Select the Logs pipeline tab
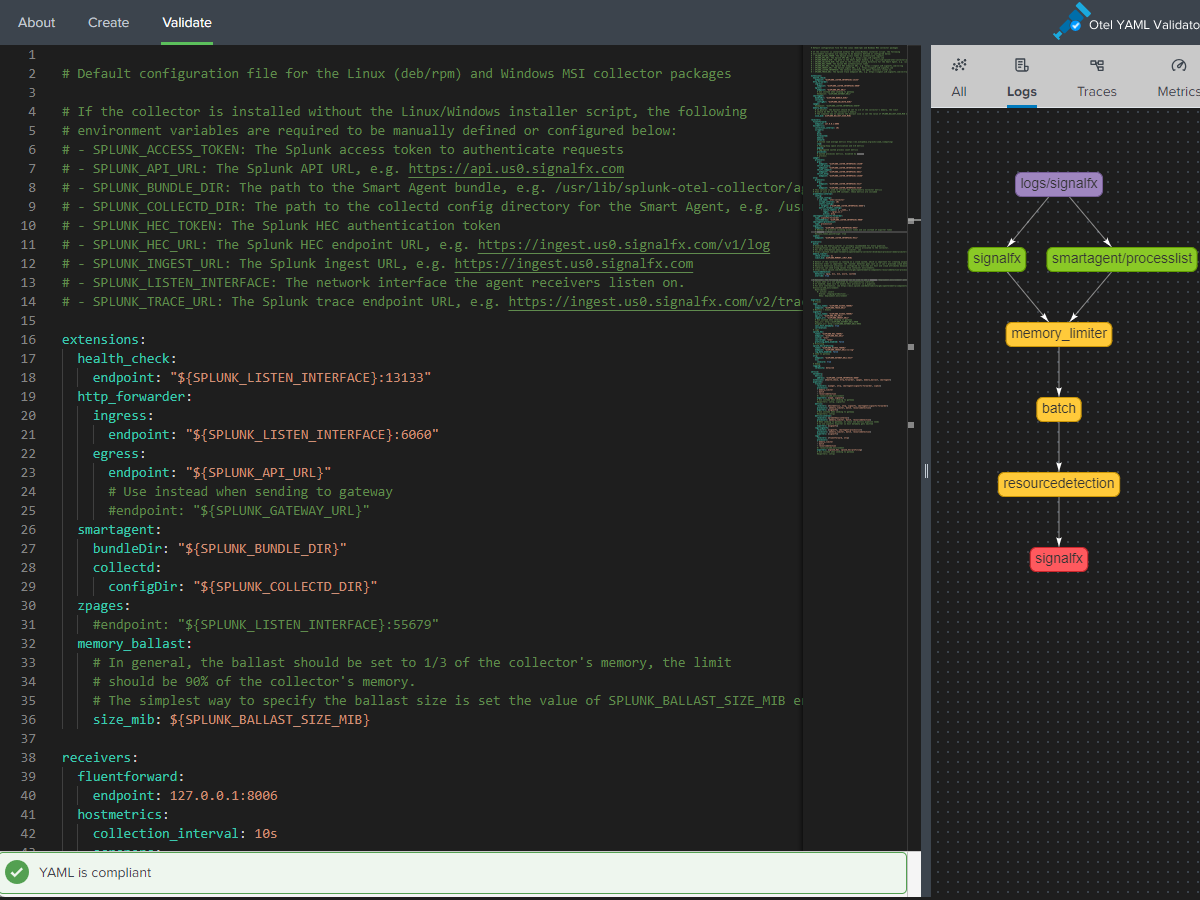The width and height of the screenshot is (1200, 900). coord(1022,77)
